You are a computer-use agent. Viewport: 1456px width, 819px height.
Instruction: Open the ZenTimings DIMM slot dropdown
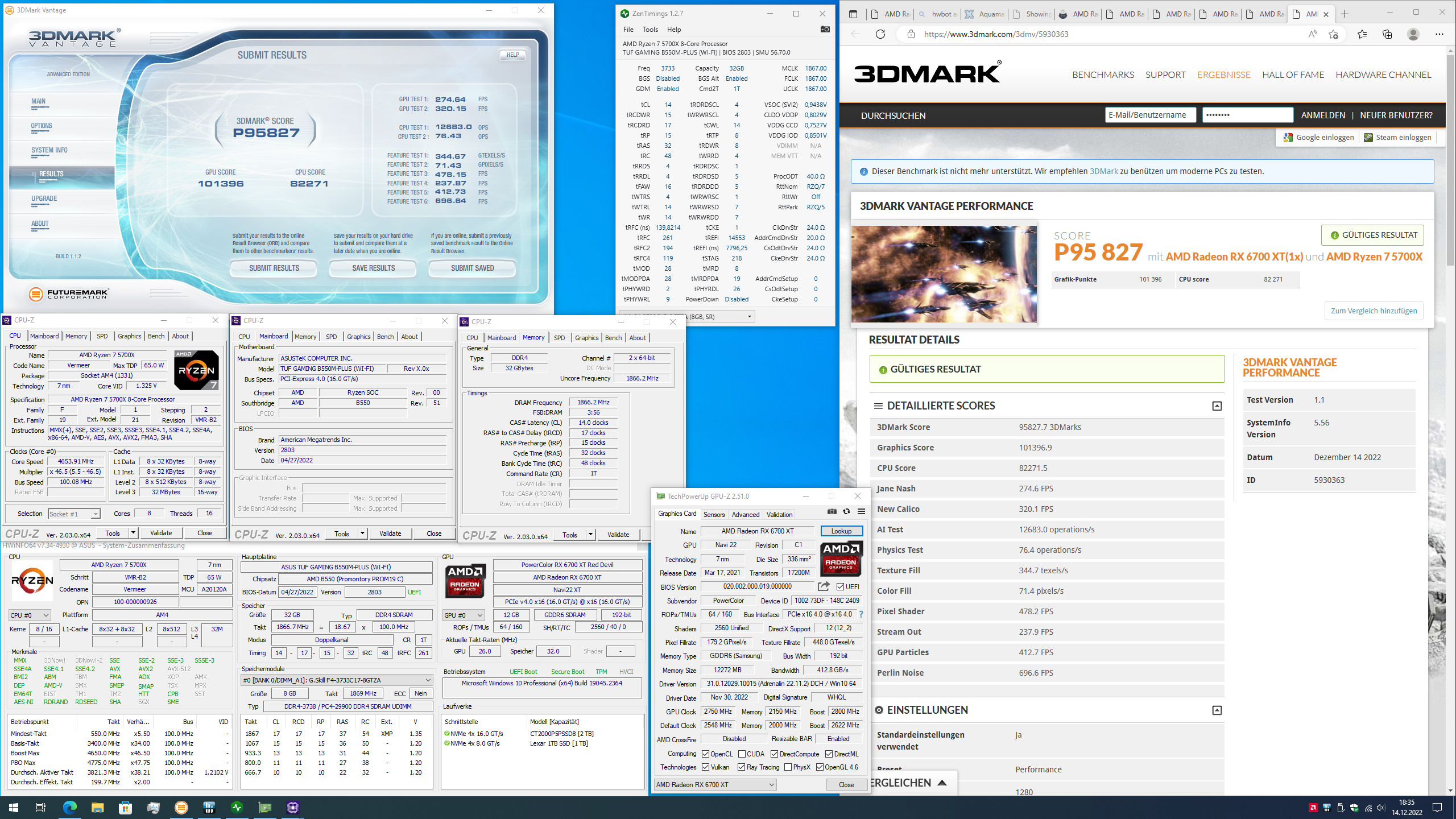click(x=688, y=317)
